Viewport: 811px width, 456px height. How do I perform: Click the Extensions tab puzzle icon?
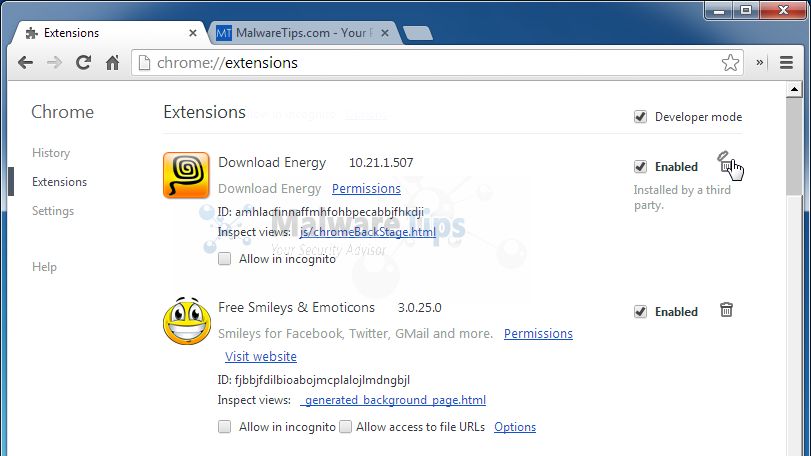tap(32, 34)
